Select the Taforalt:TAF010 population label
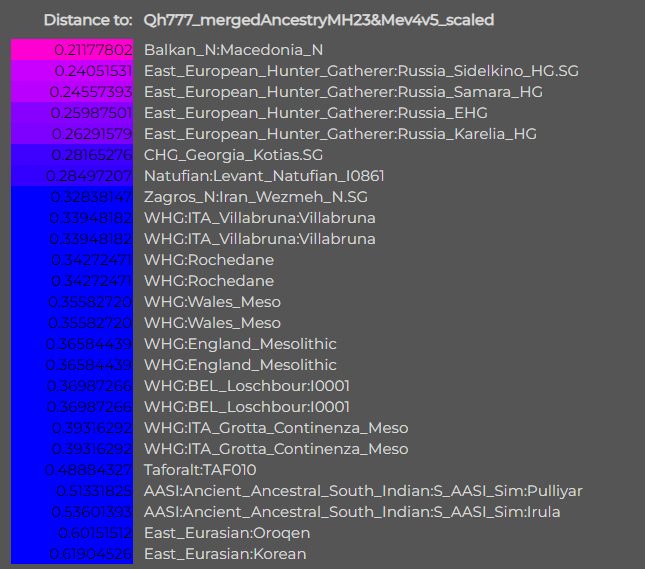Screen dimensions: 645x569 pyautogui.click(x=200, y=470)
